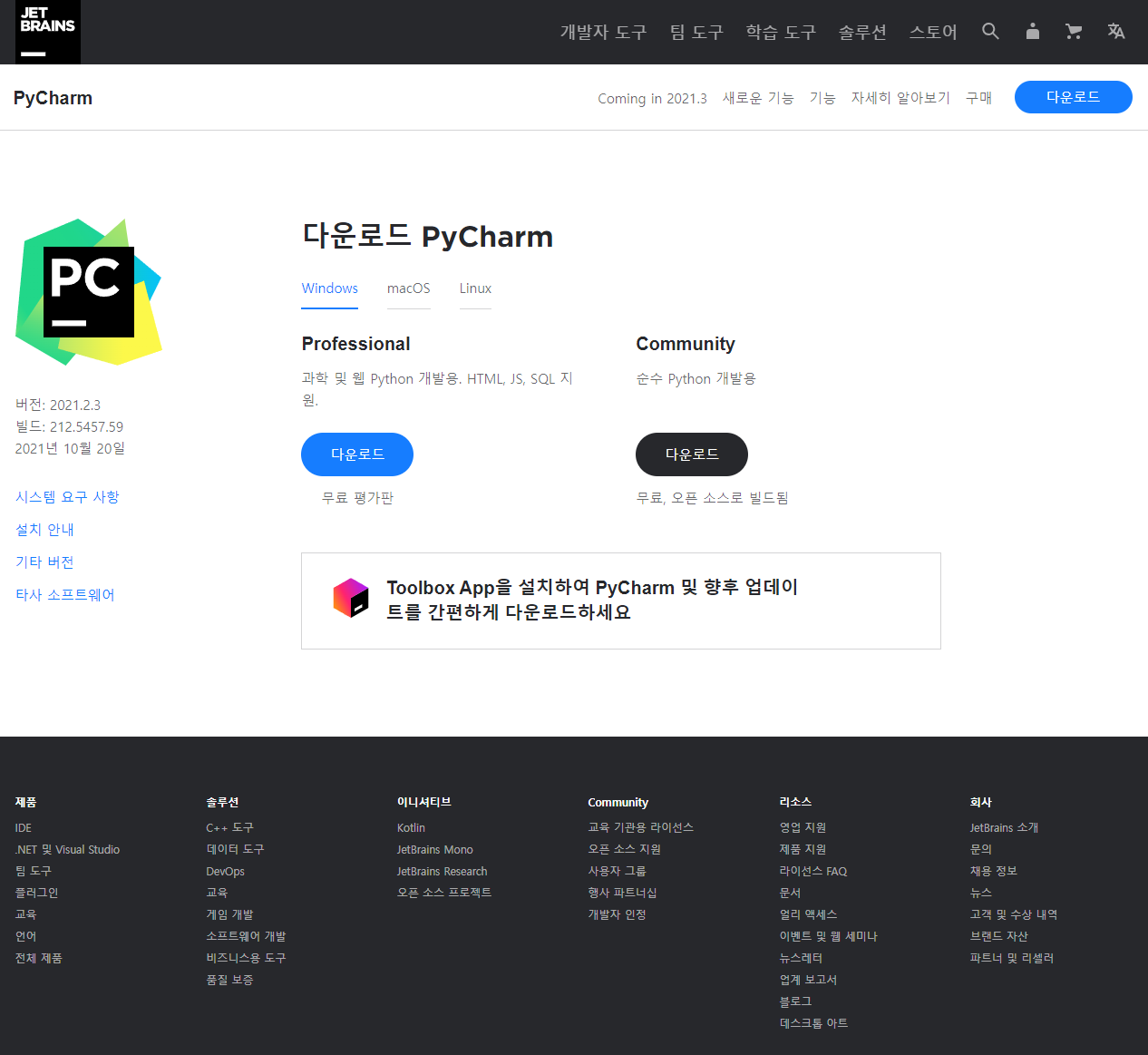Screen dimensions: 1148x1055
Task: Open footer 데이터 도구 link
Action: click(x=235, y=850)
